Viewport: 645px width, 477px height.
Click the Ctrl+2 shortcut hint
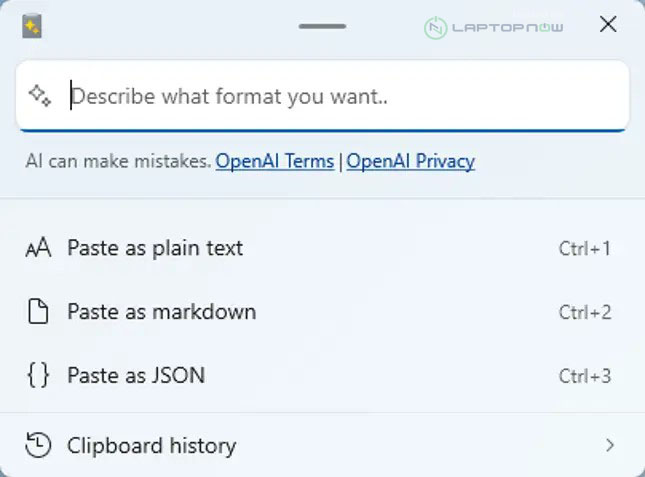click(585, 312)
